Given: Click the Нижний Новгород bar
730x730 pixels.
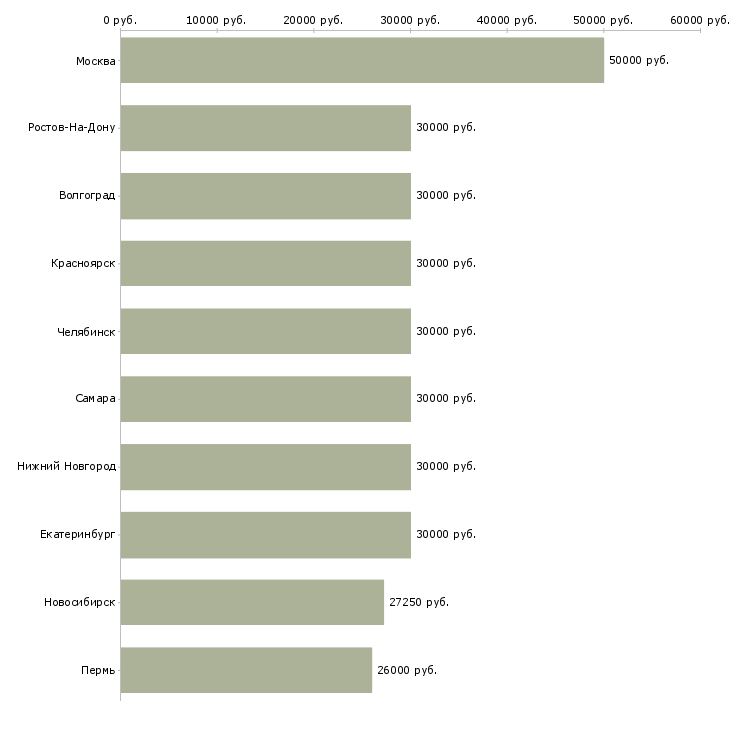Looking at the screenshot, I should tap(265, 467).
